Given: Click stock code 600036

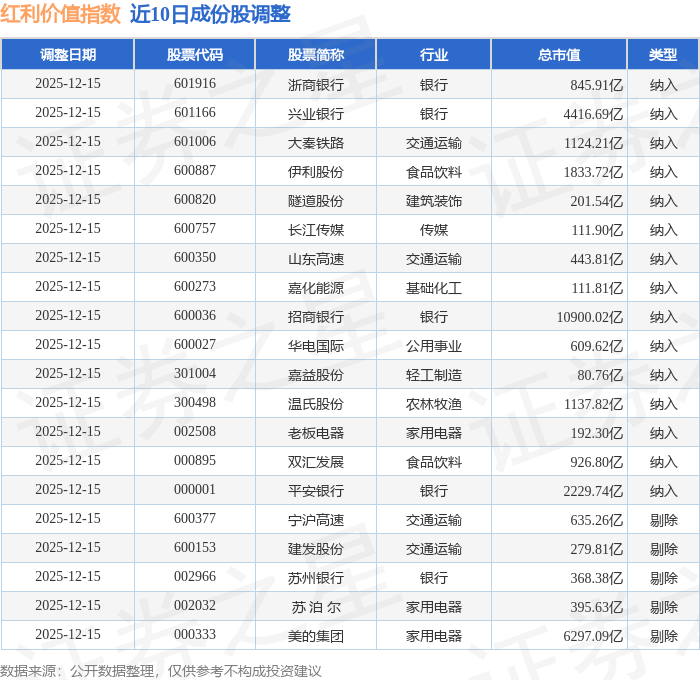Looking at the screenshot, I should pyautogui.click(x=195, y=316).
